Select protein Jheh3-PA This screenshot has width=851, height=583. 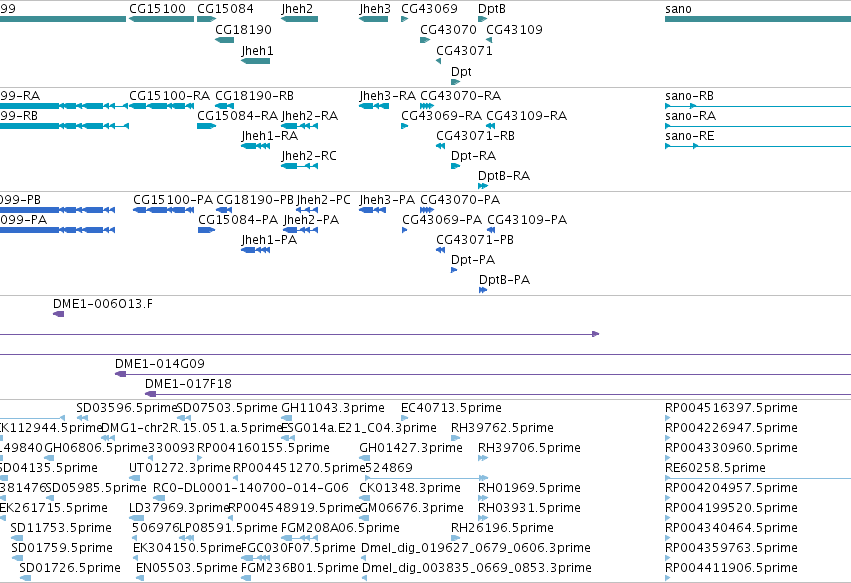(x=387, y=200)
